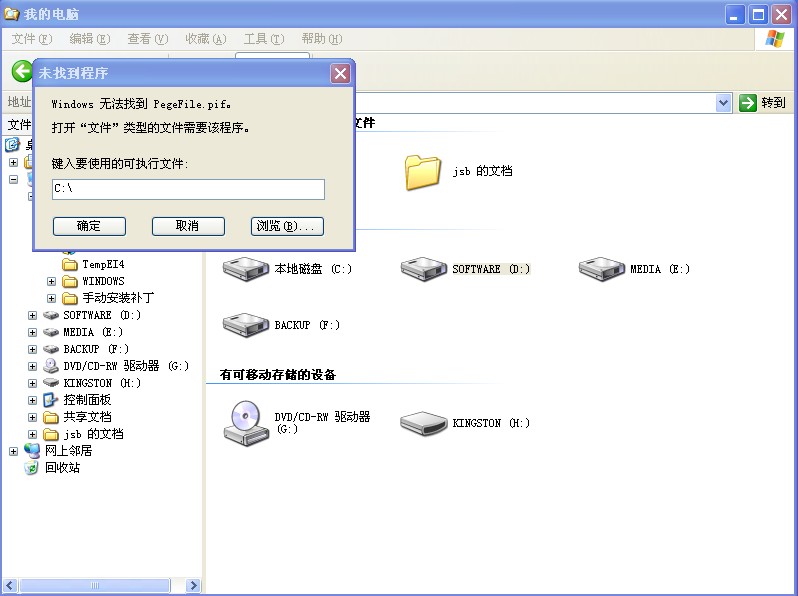Open the jsb 的文档 folder icon

(x=422, y=172)
